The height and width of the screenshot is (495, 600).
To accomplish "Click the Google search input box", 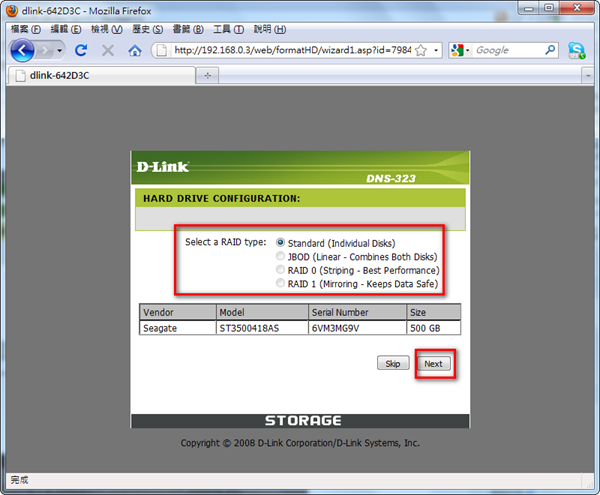I will [508, 50].
